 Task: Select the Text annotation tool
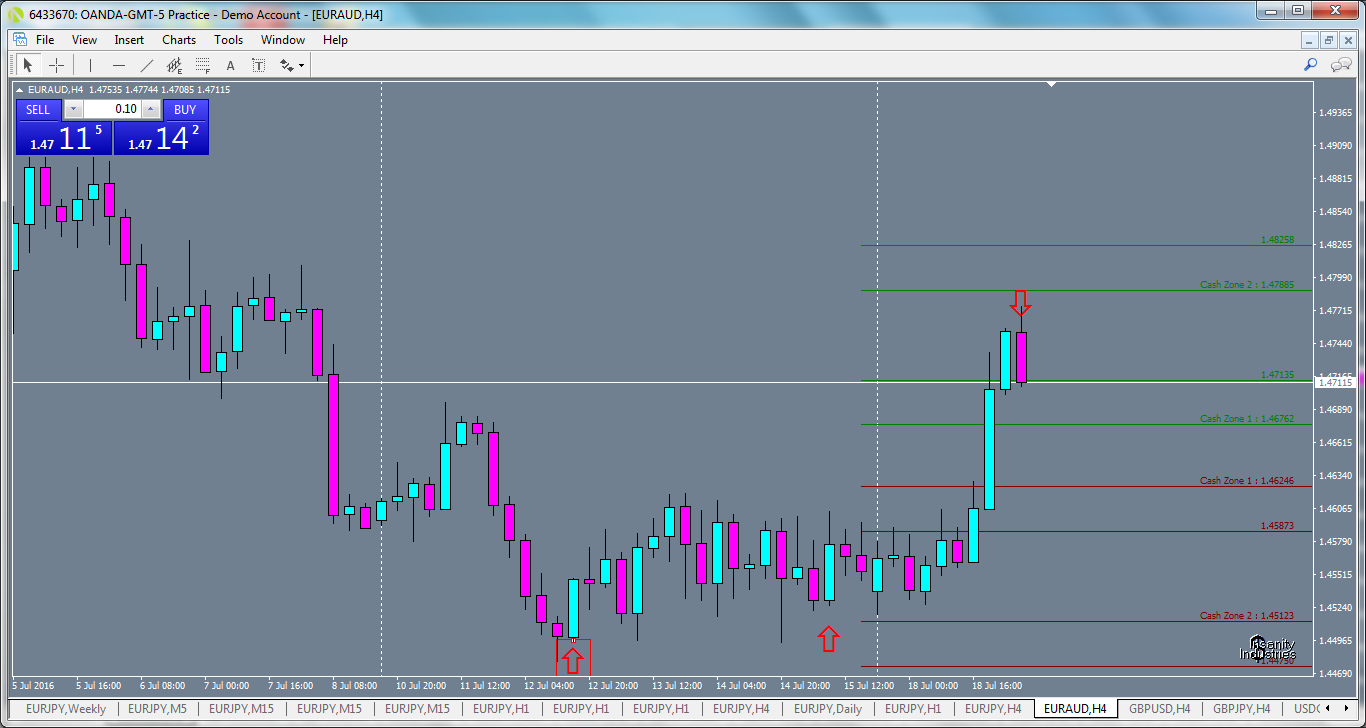[x=230, y=64]
